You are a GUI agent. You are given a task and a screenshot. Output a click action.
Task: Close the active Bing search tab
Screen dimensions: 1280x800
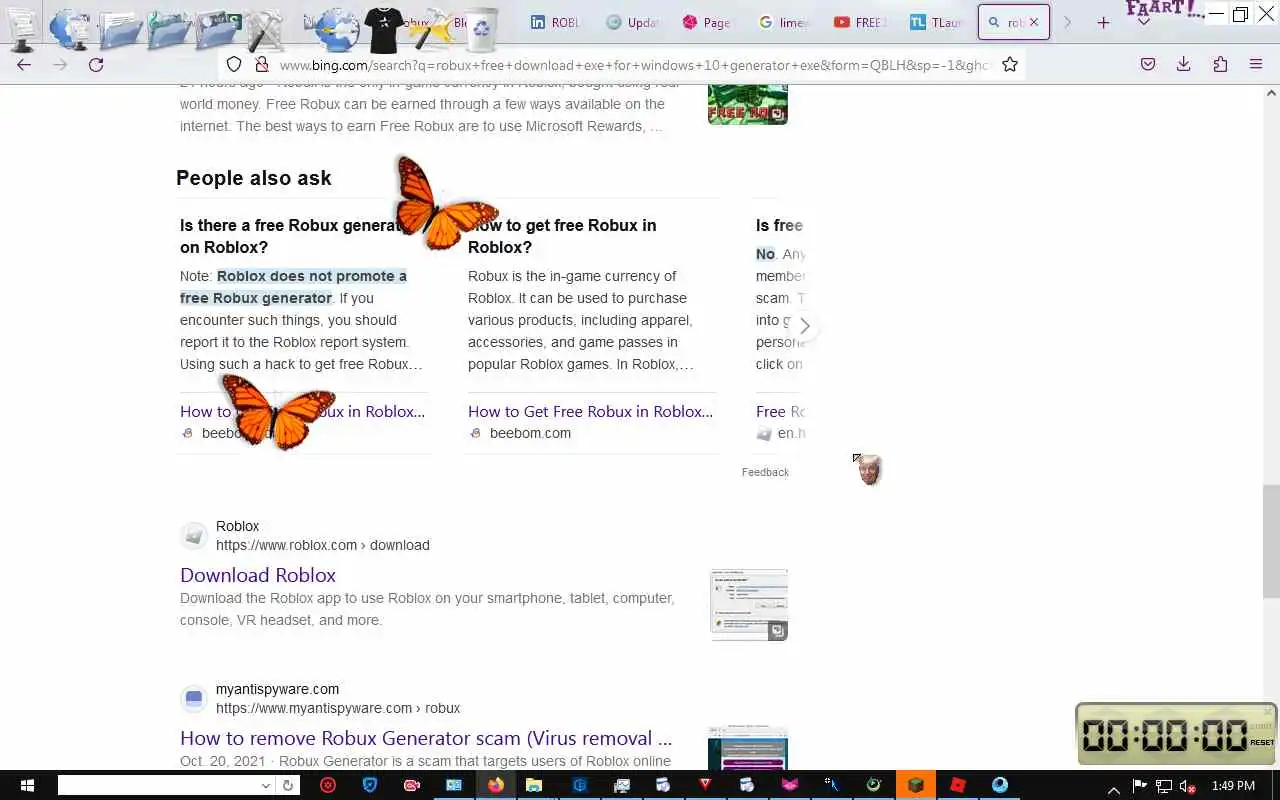(x=1034, y=22)
